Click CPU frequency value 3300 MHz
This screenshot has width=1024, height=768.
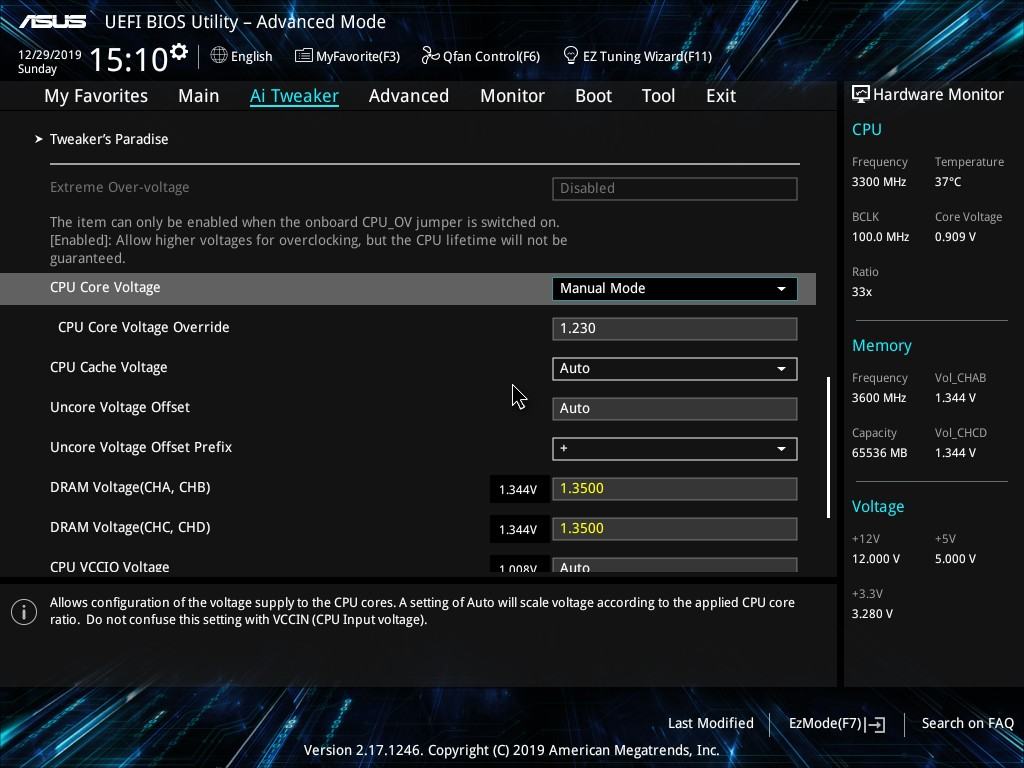click(879, 182)
